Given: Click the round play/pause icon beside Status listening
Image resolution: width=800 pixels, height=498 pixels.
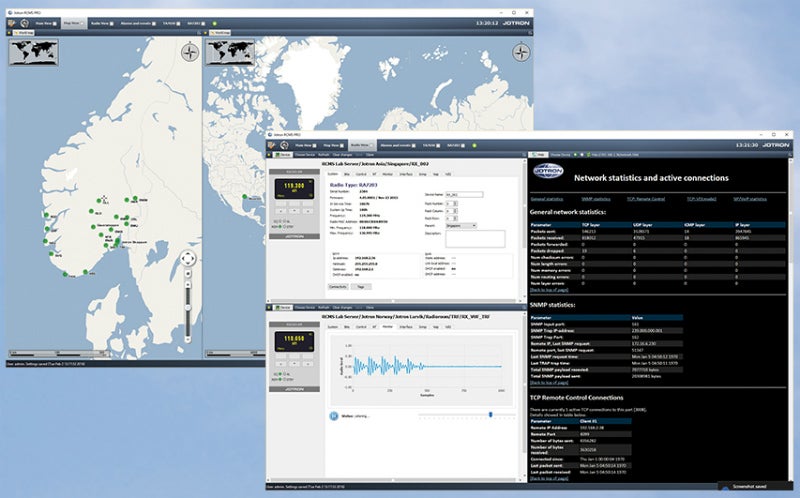Looking at the screenshot, I should click(333, 414).
